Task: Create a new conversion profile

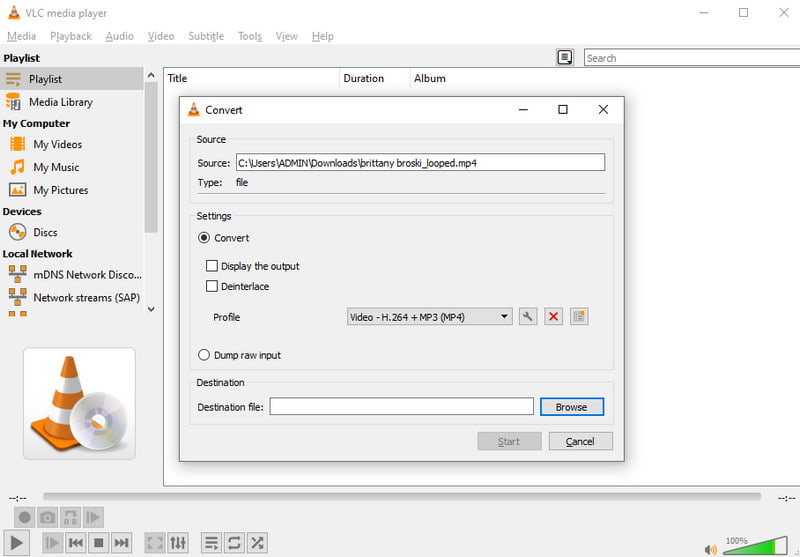Action: tap(579, 317)
